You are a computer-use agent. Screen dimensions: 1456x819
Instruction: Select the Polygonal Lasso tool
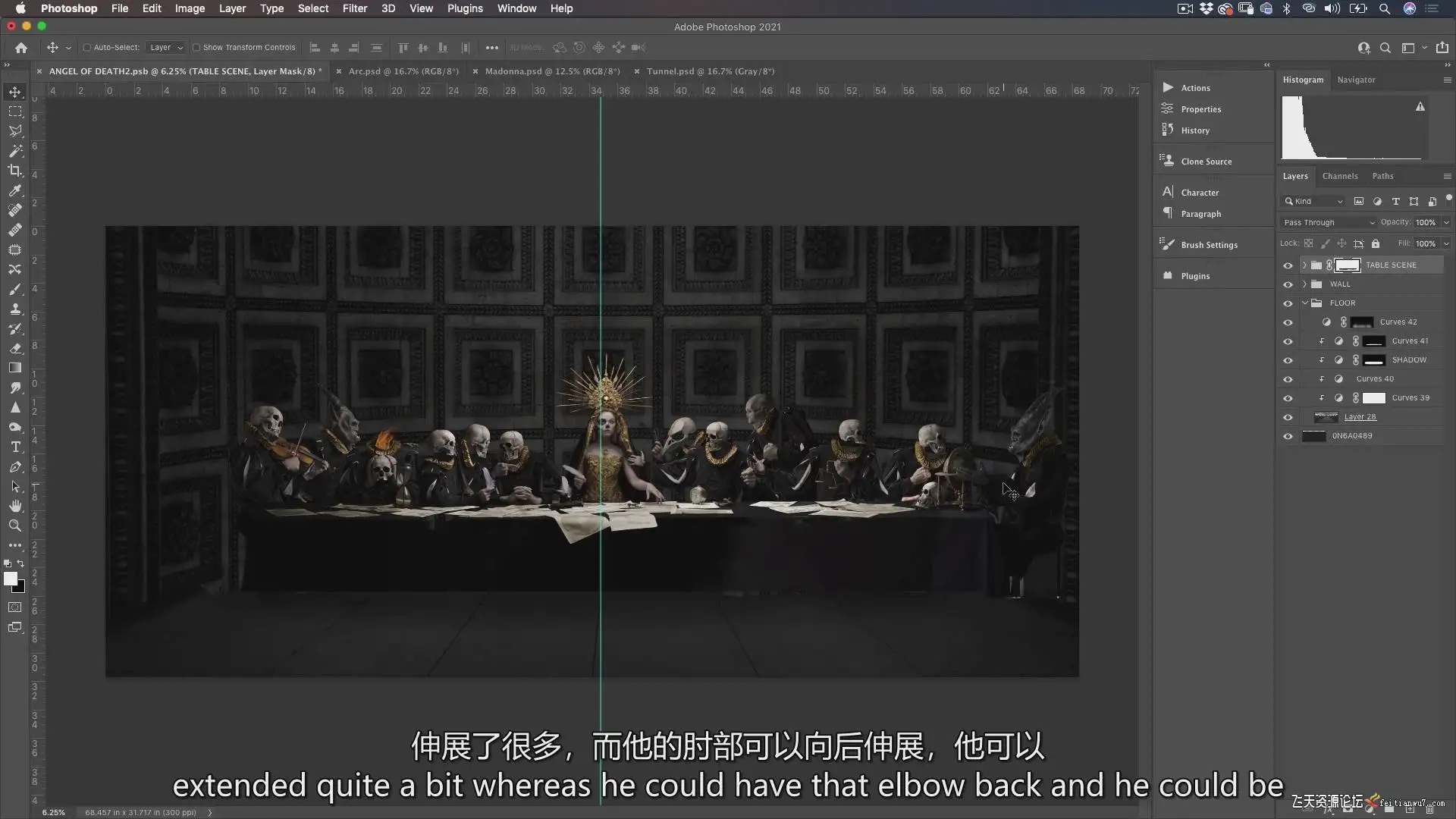point(15,131)
